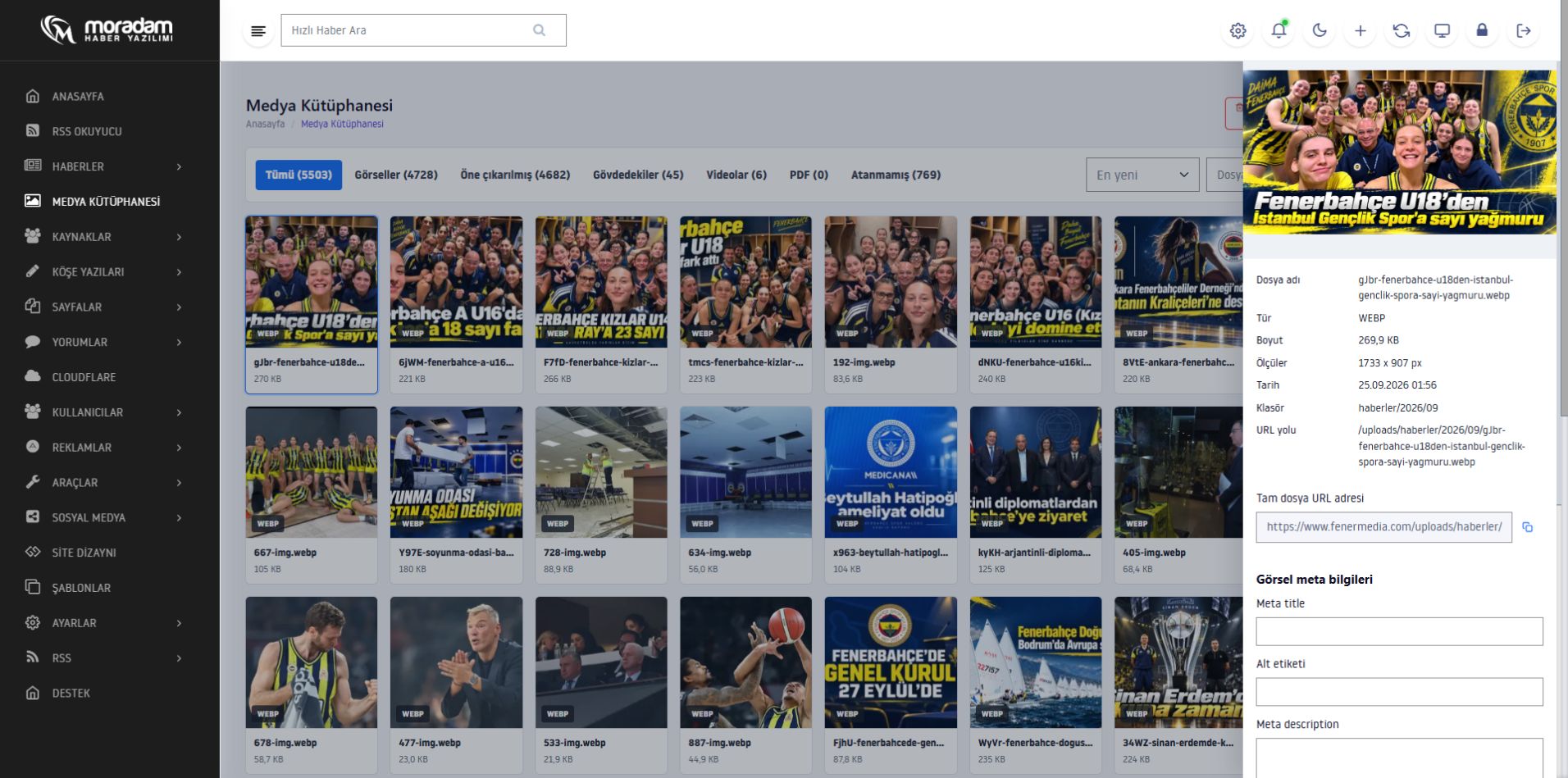Open the notifications bell icon
This screenshot has width=1568, height=778.
click(1279, 30)
